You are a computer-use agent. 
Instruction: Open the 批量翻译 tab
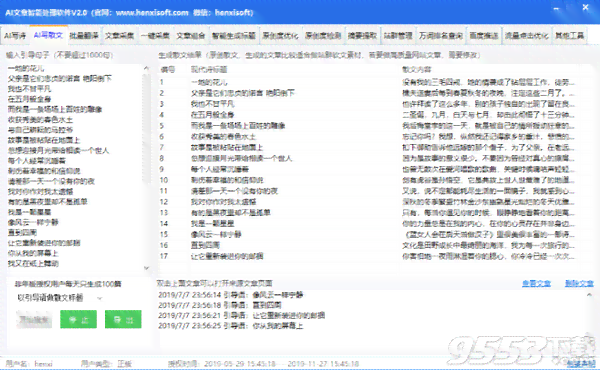click(84, 36)
